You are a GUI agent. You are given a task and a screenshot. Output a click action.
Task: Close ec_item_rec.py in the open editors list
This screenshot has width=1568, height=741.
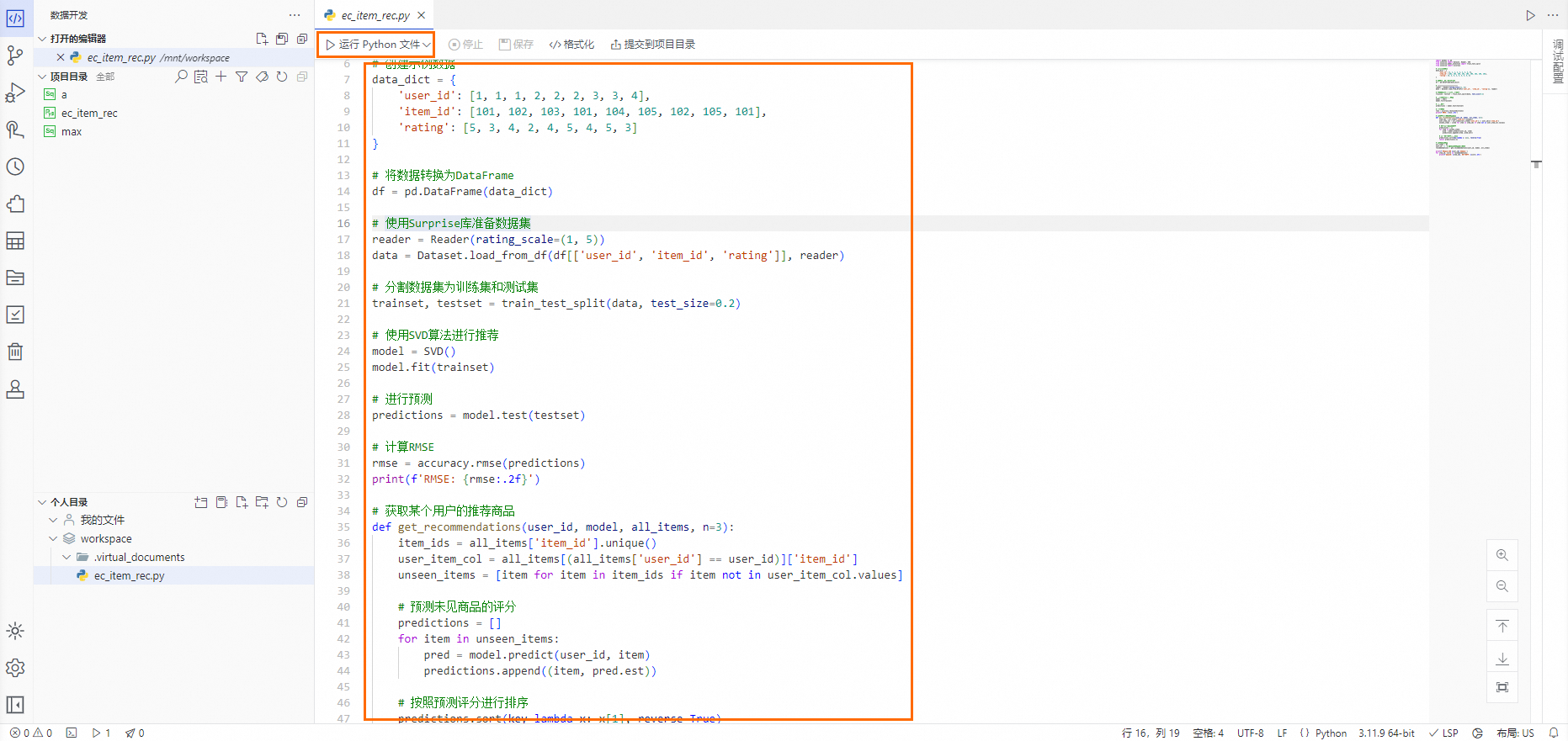(61, 58)
